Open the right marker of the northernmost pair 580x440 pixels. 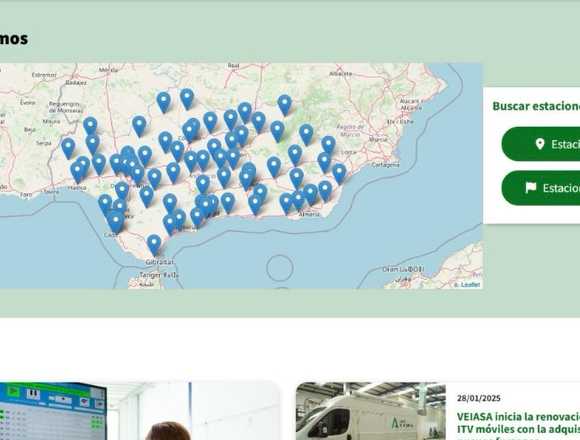pyautogui.click(x=187, y=99)
